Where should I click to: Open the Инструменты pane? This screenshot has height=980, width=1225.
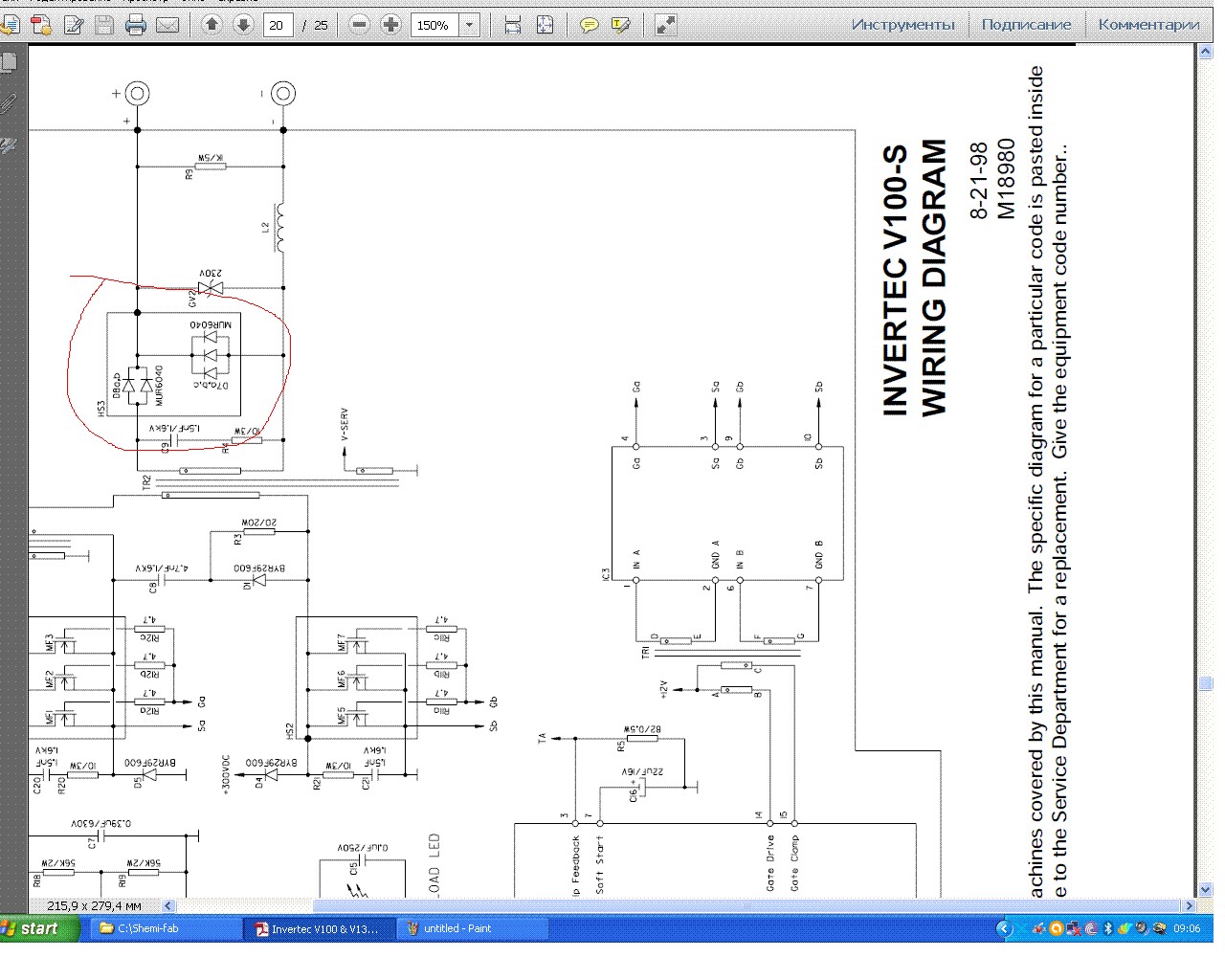(x=902, y=25)
